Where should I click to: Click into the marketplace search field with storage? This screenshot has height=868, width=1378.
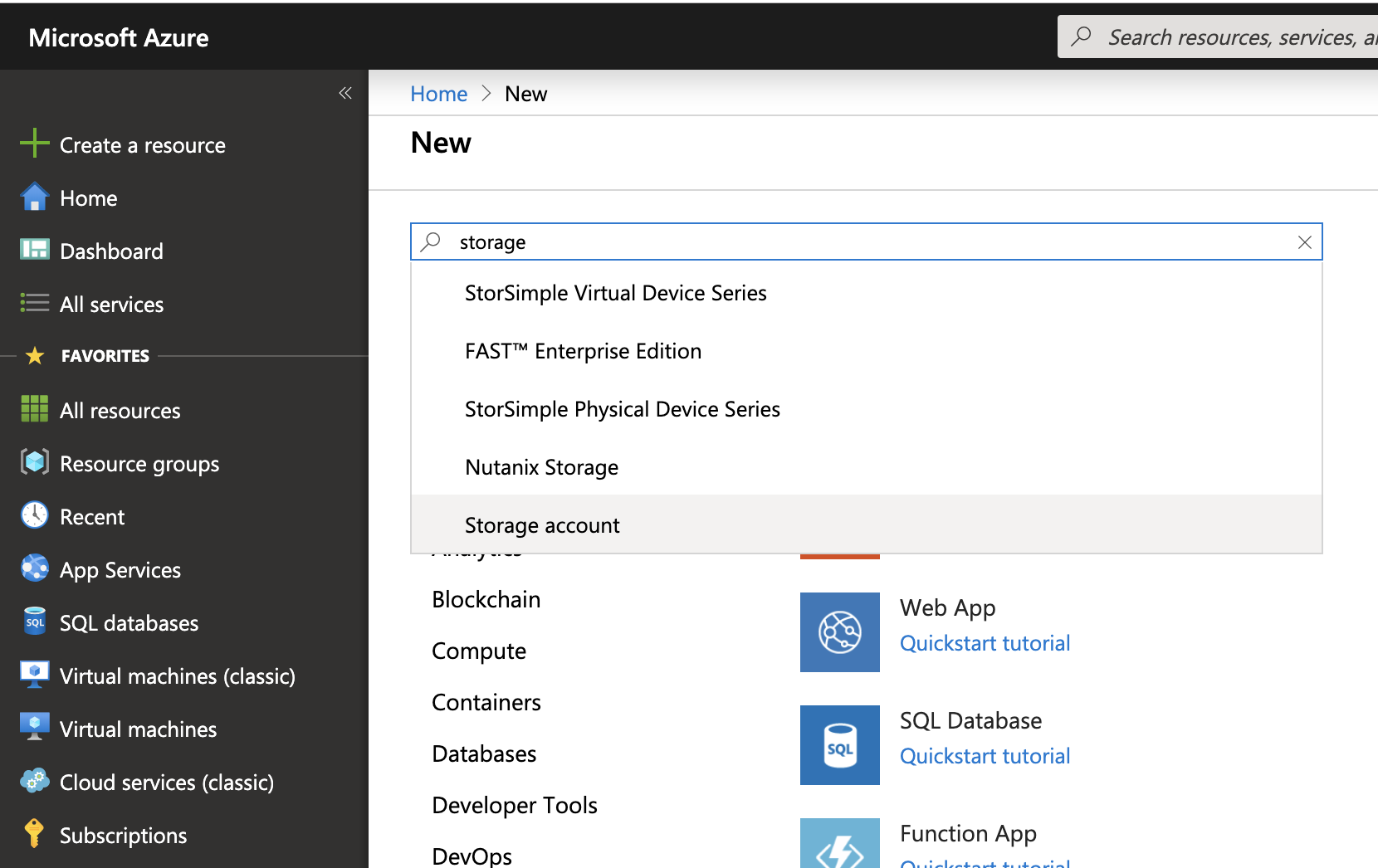867,241
